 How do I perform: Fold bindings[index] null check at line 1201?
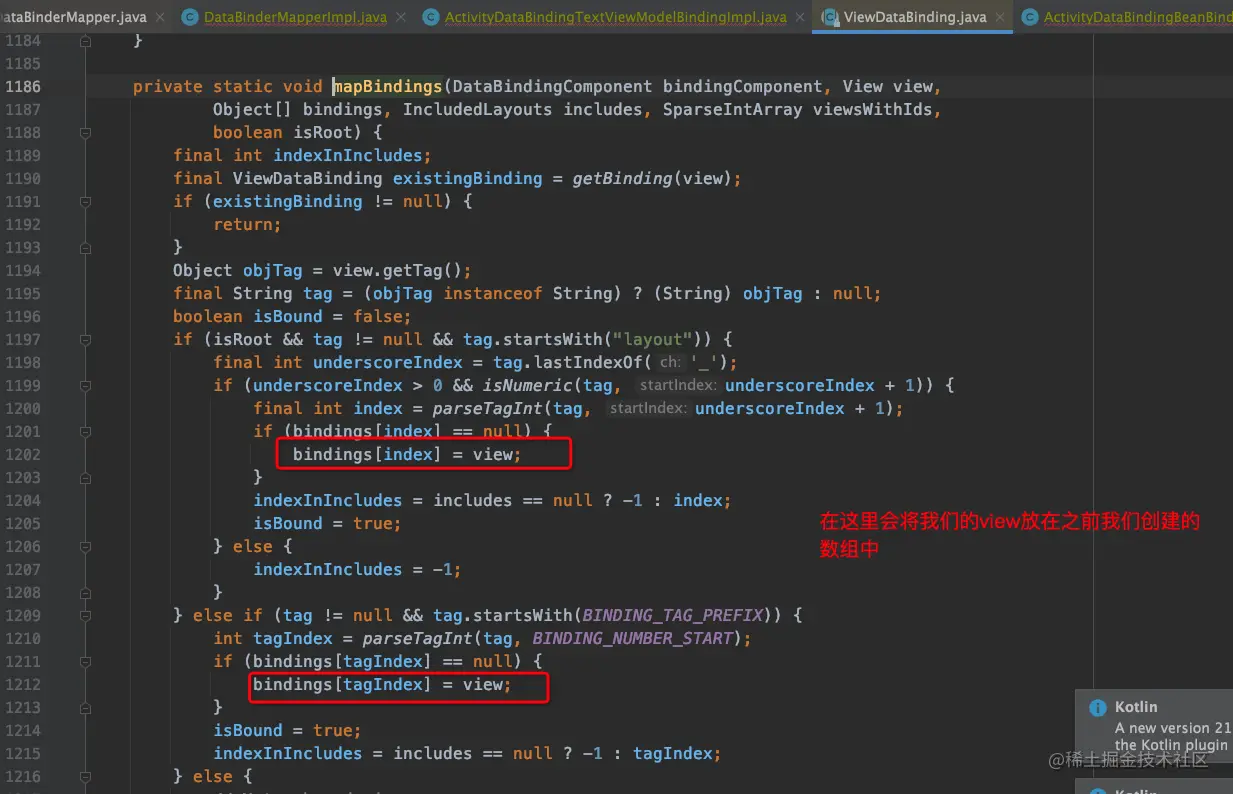(85, 431)
